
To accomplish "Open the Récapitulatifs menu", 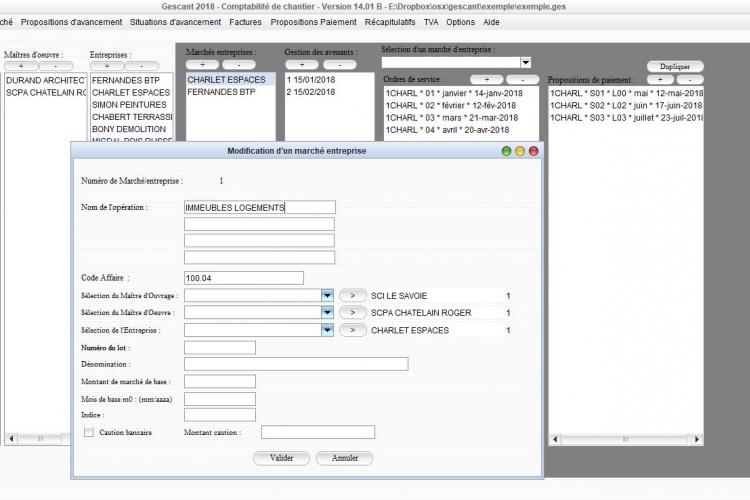I will pyautogui.click(x=390, y=22).
